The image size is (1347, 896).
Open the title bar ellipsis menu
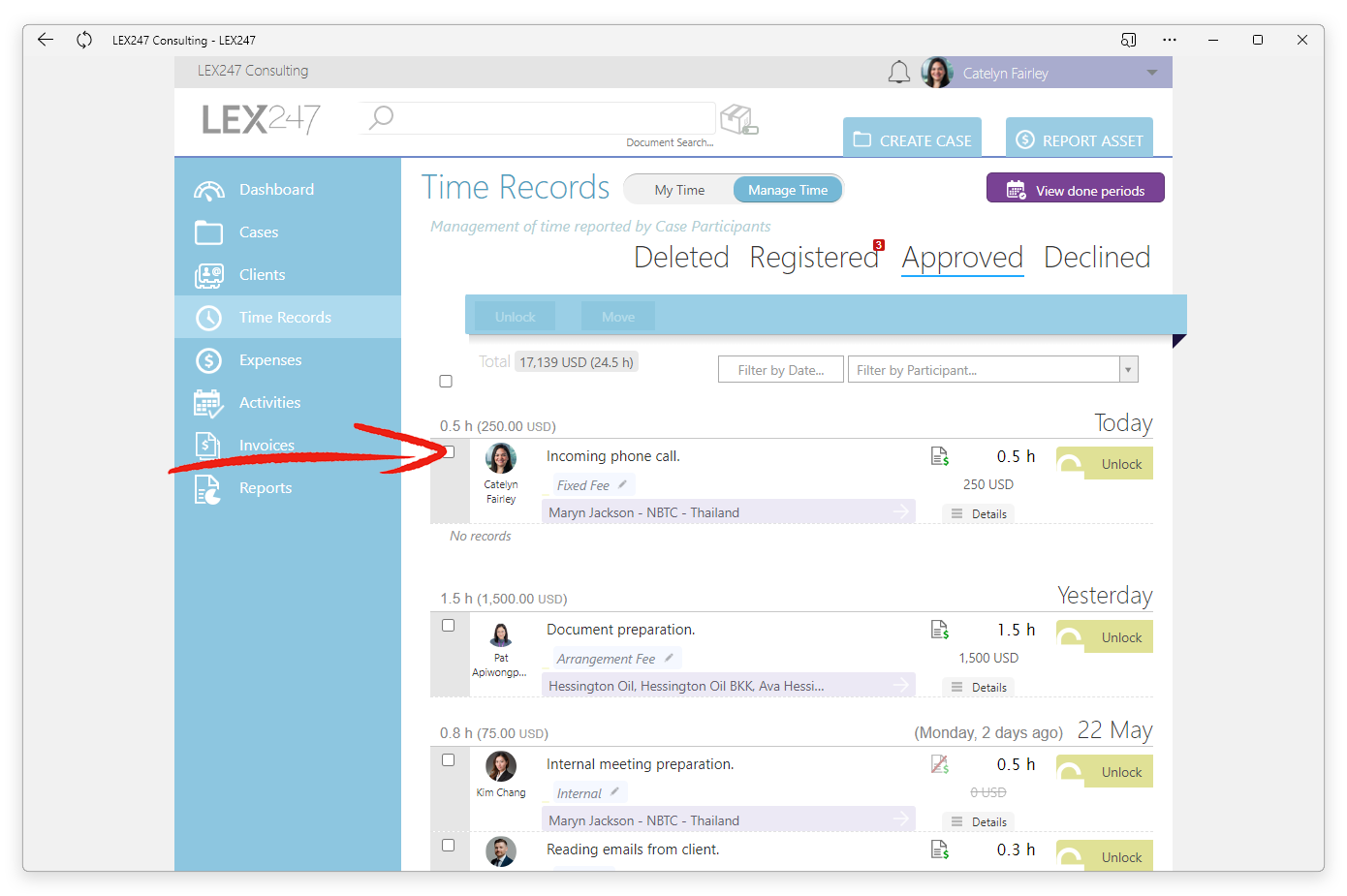tap(1170, 40)
